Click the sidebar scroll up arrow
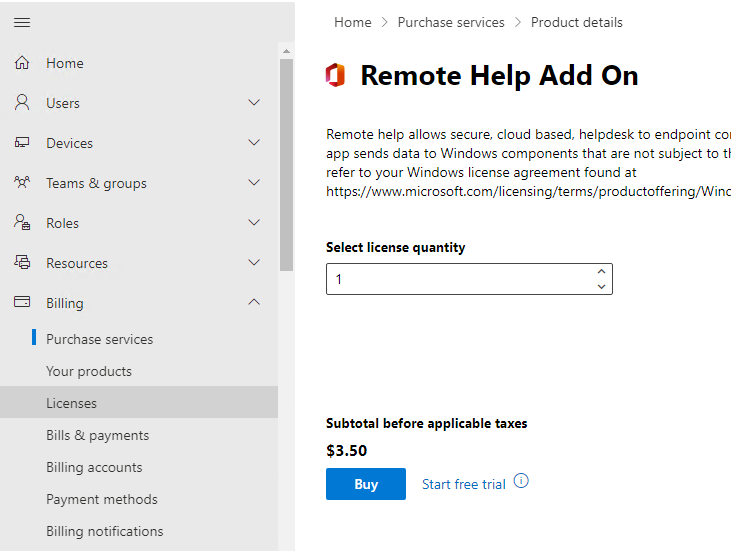This screenshot has width=731, height=551. click(286, 51)
